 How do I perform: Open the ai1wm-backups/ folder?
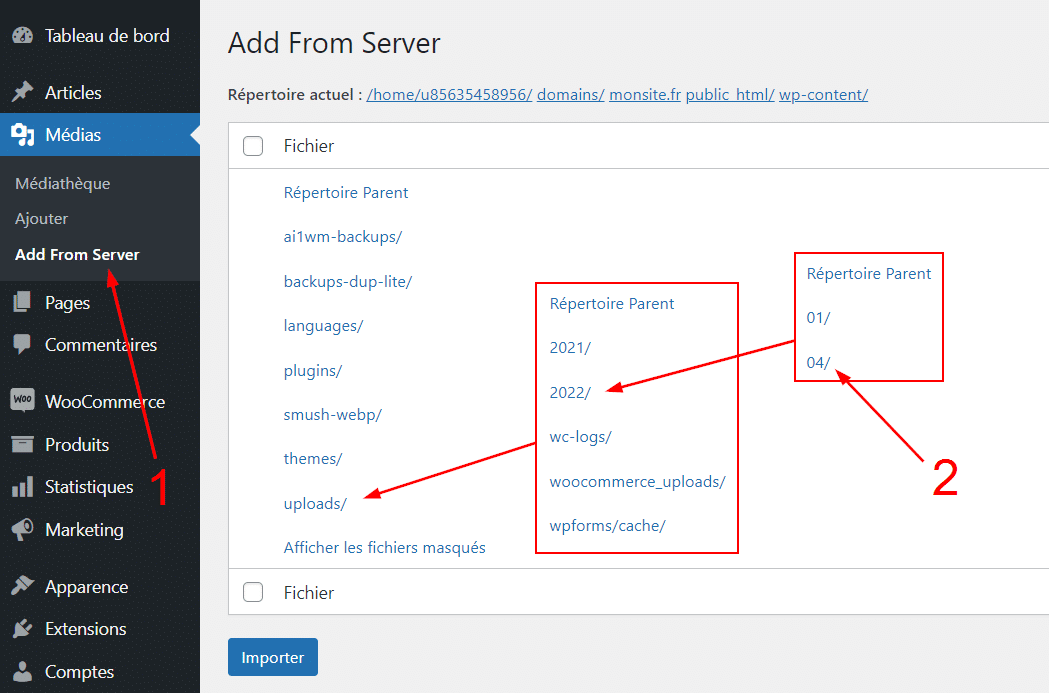click(x=343, y=237)
